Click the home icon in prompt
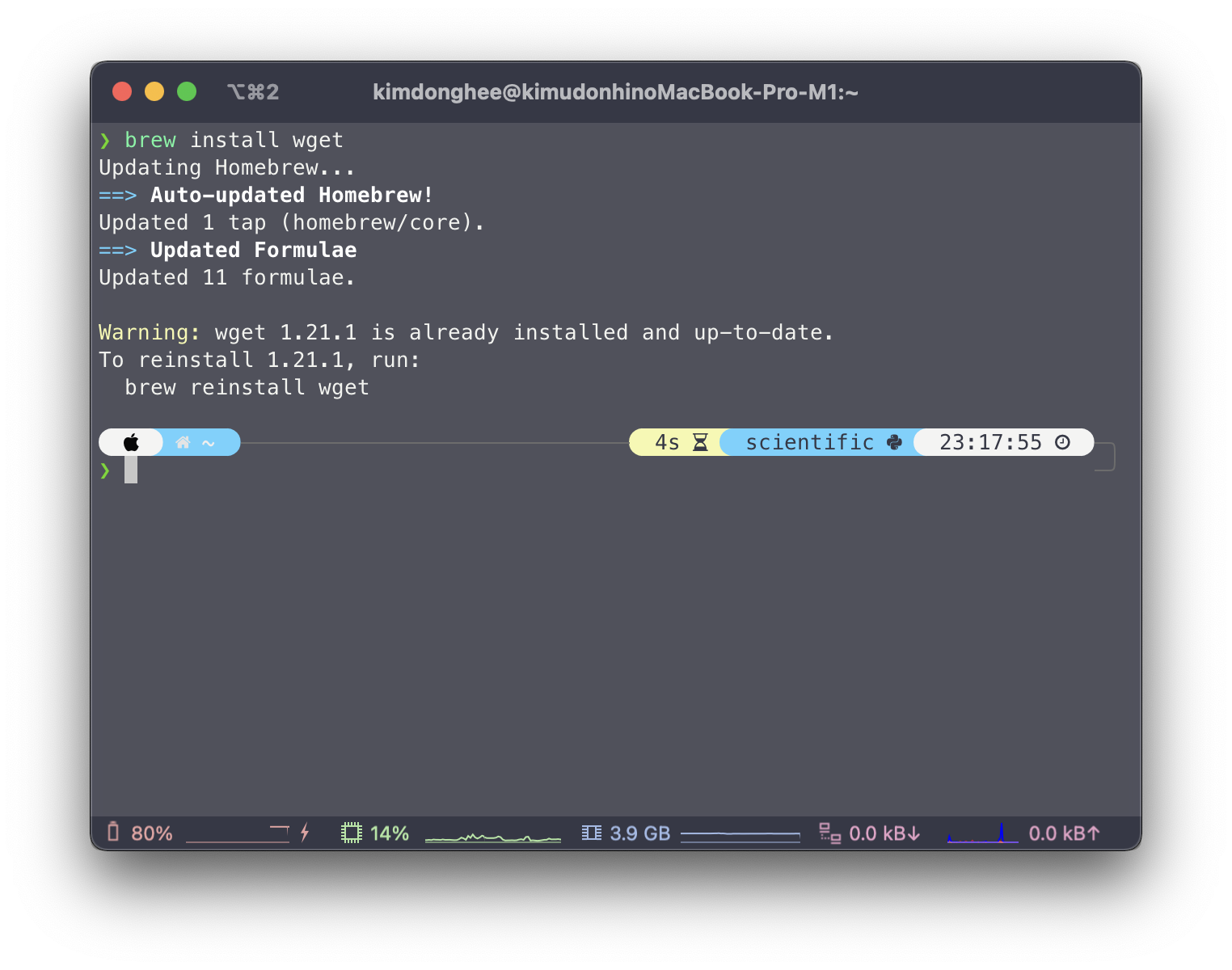This screenshot has width=1232, height=970. click(x=184, y=442)
